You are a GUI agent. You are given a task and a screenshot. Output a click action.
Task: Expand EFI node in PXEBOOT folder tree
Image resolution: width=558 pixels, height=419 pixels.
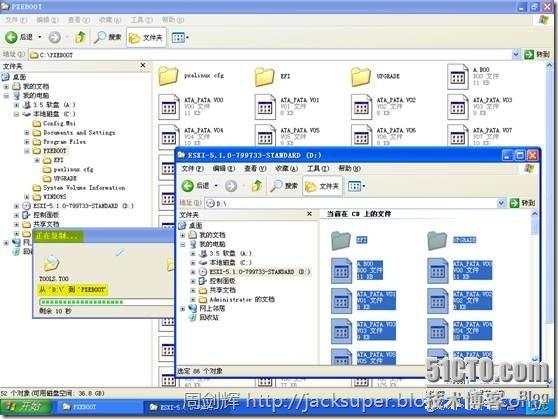point(37,160)
